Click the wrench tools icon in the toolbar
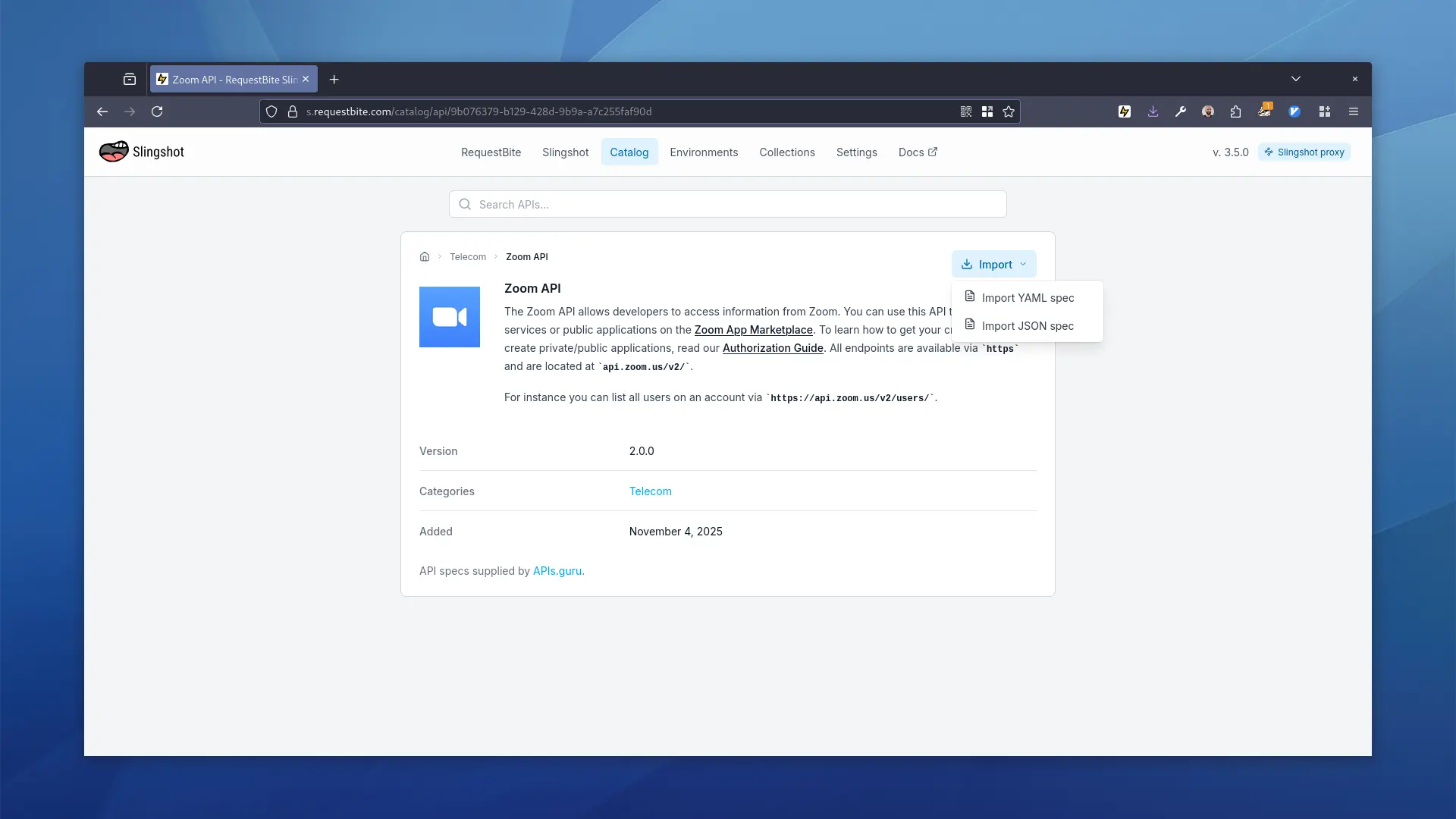 pos(1181,111)
